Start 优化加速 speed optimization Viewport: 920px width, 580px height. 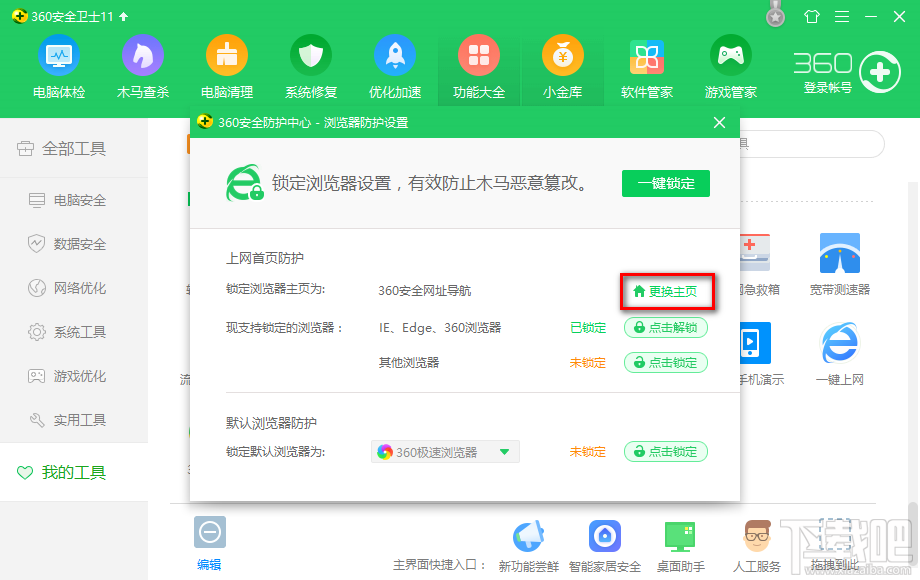coord(394,67)
